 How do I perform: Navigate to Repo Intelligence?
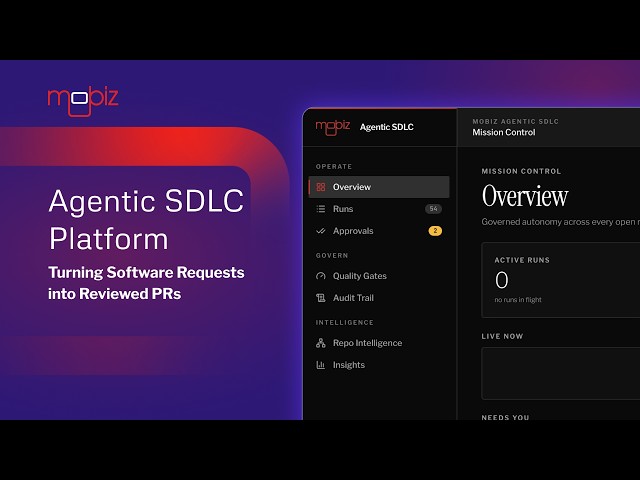click(x=379, y=343)
